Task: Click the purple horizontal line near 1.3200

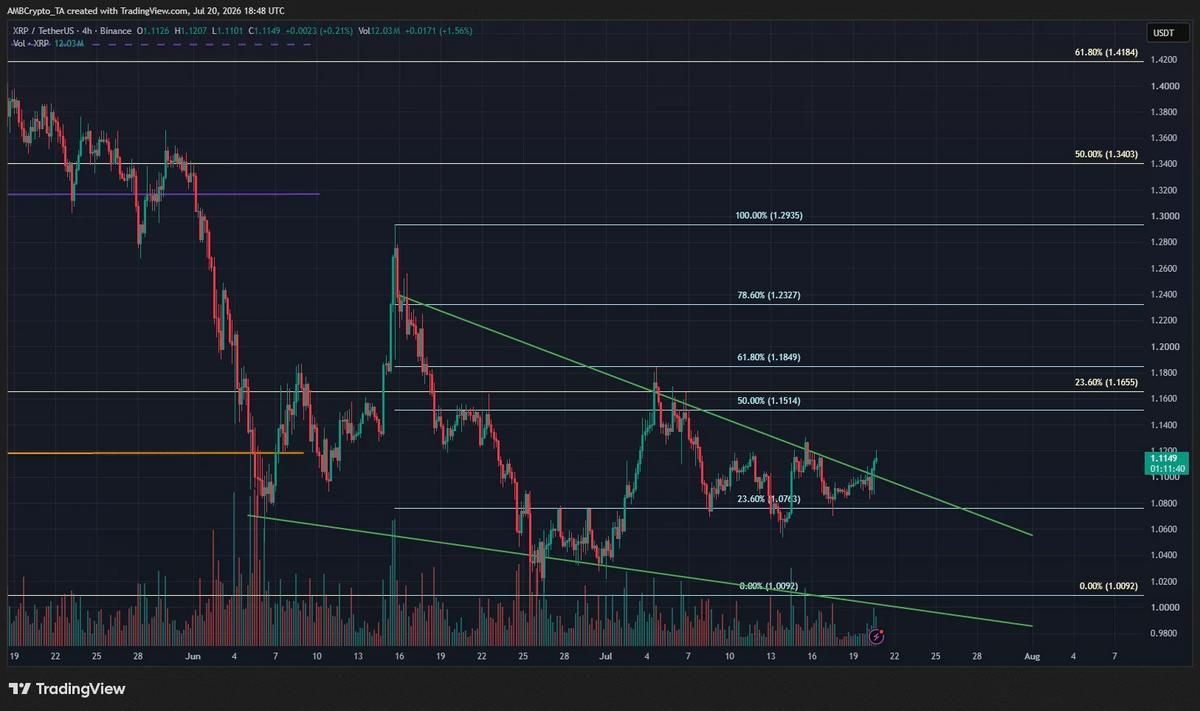Action: coord(163,194)
